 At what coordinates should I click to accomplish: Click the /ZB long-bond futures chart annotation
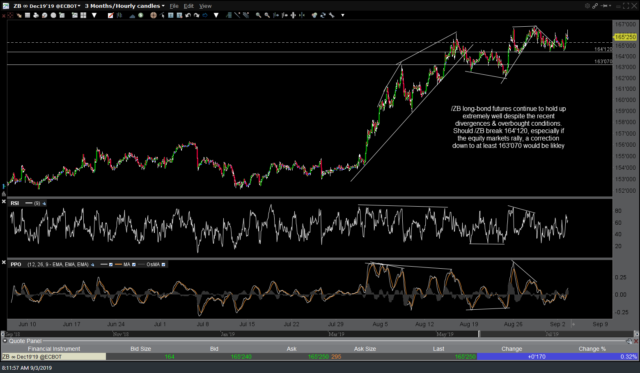point(509,127)
